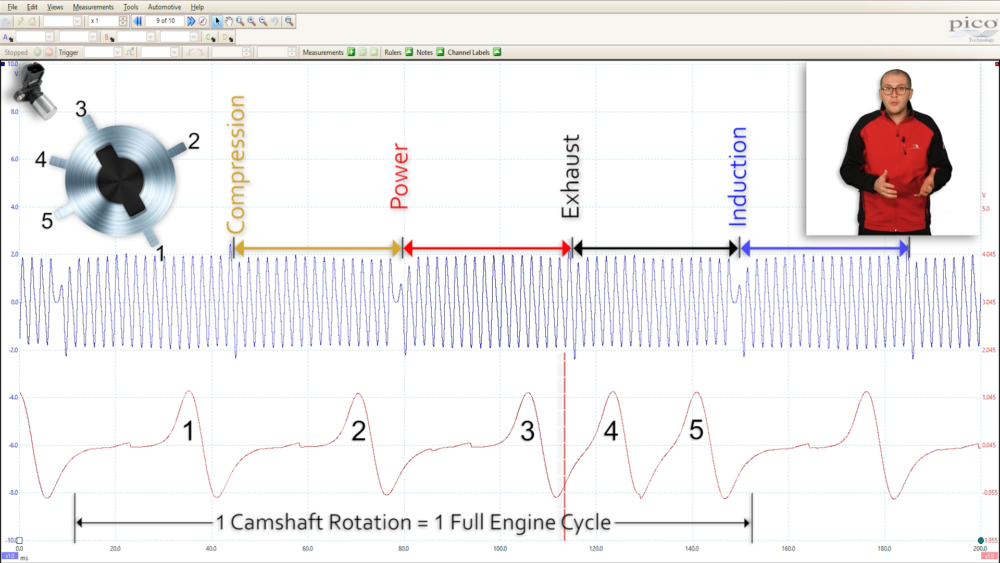Image resolution: width=1000 pixels, height=563 pixels.
Task: Open the Measurements menu
Action: pos(93,7)
